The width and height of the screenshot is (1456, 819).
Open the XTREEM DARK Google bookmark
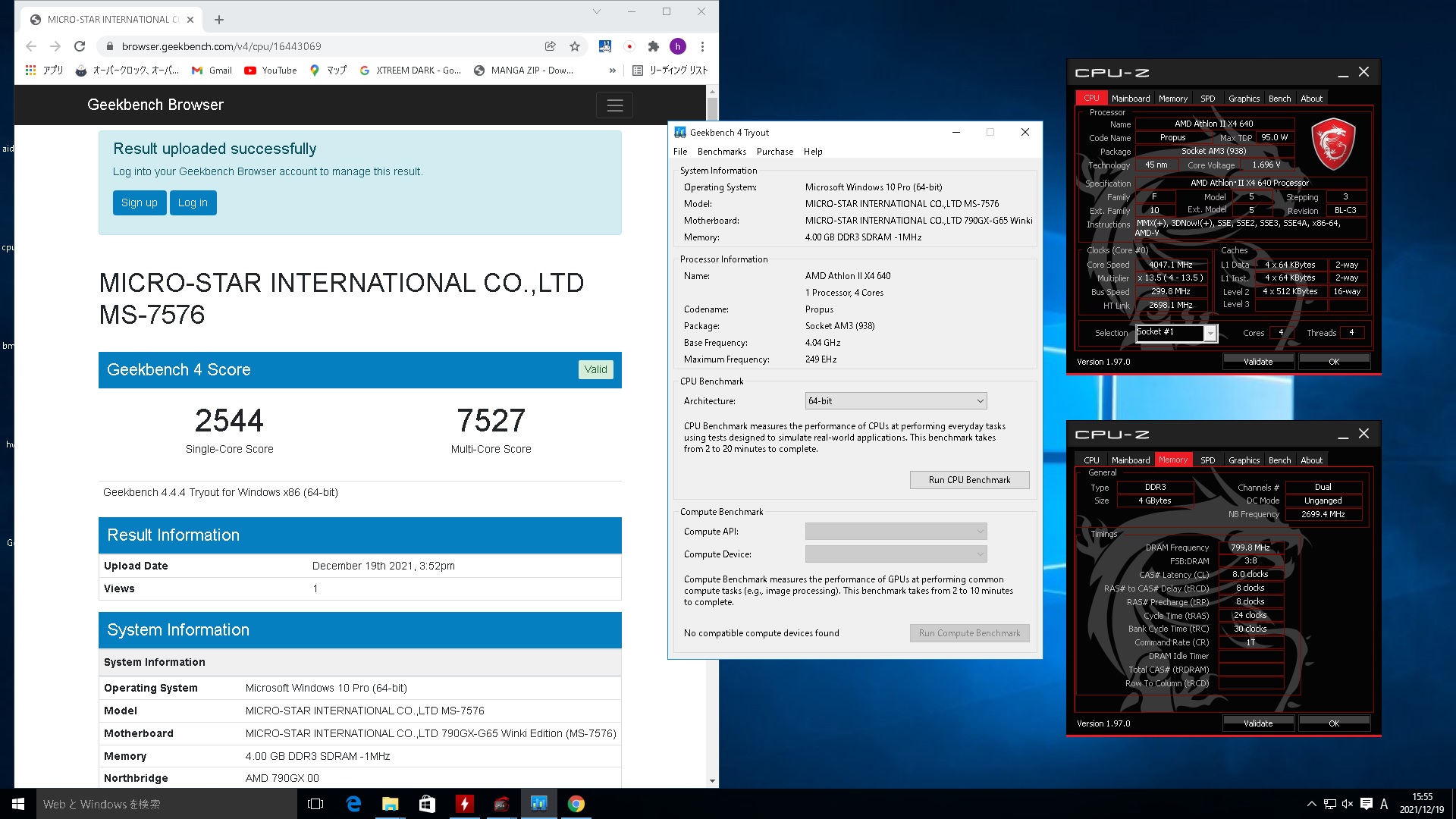click(x=410, y=70)
